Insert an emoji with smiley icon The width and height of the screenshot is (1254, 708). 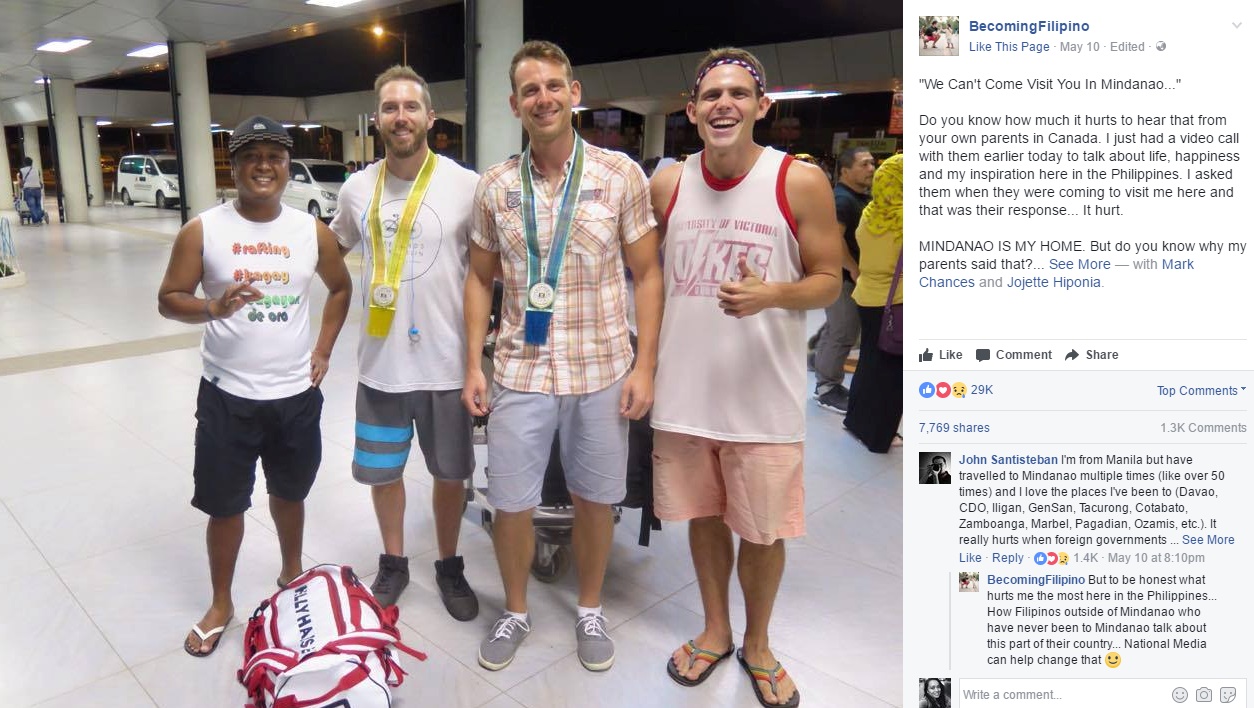1180,695
